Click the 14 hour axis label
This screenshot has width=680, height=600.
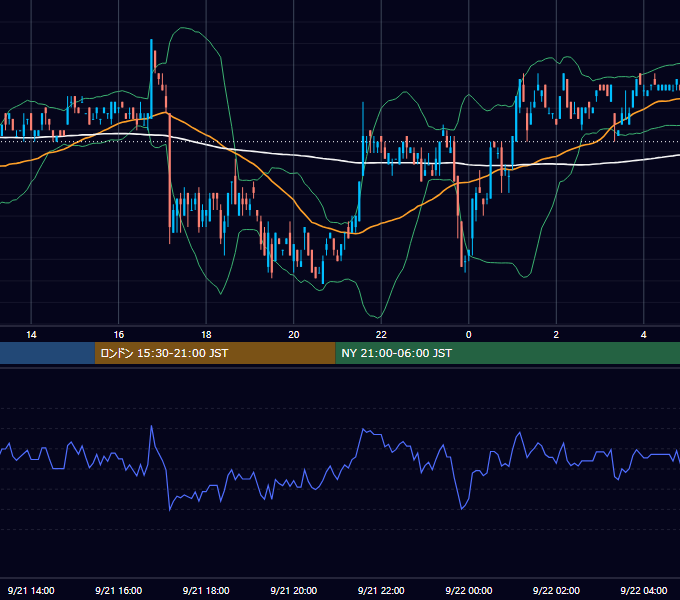point(31,335)
